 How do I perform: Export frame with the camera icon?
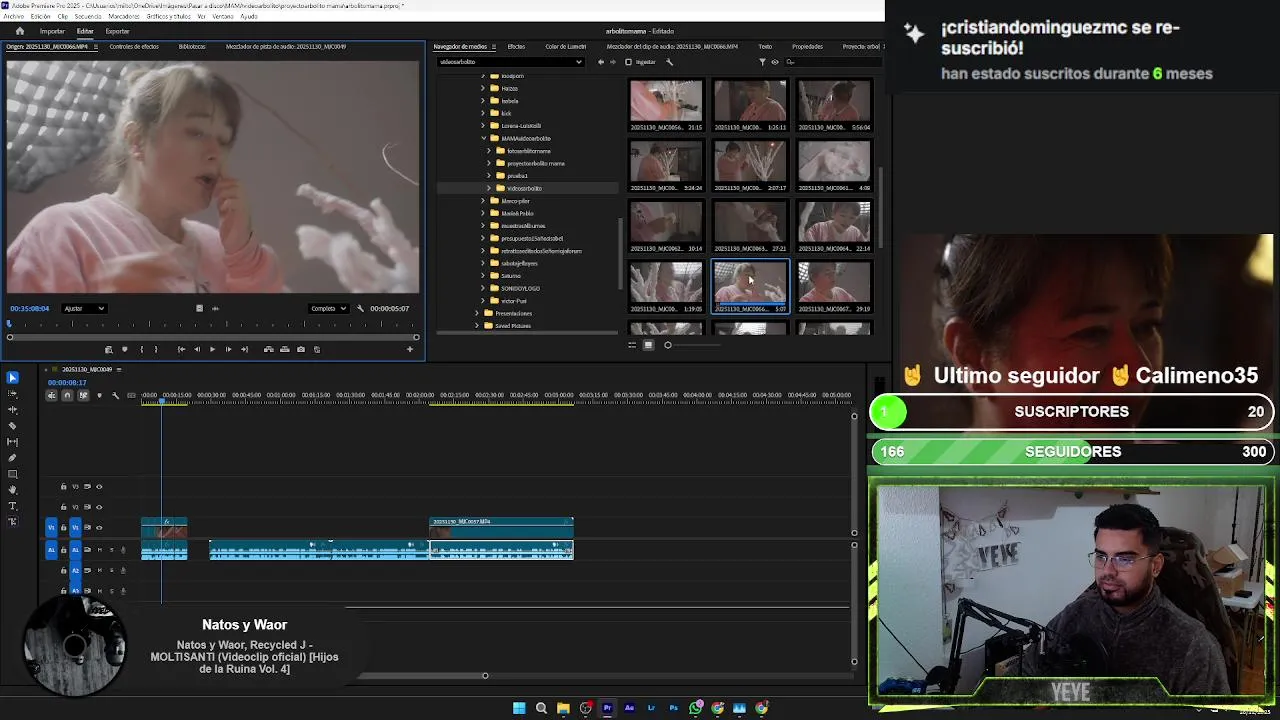click(x=300, y=349)
